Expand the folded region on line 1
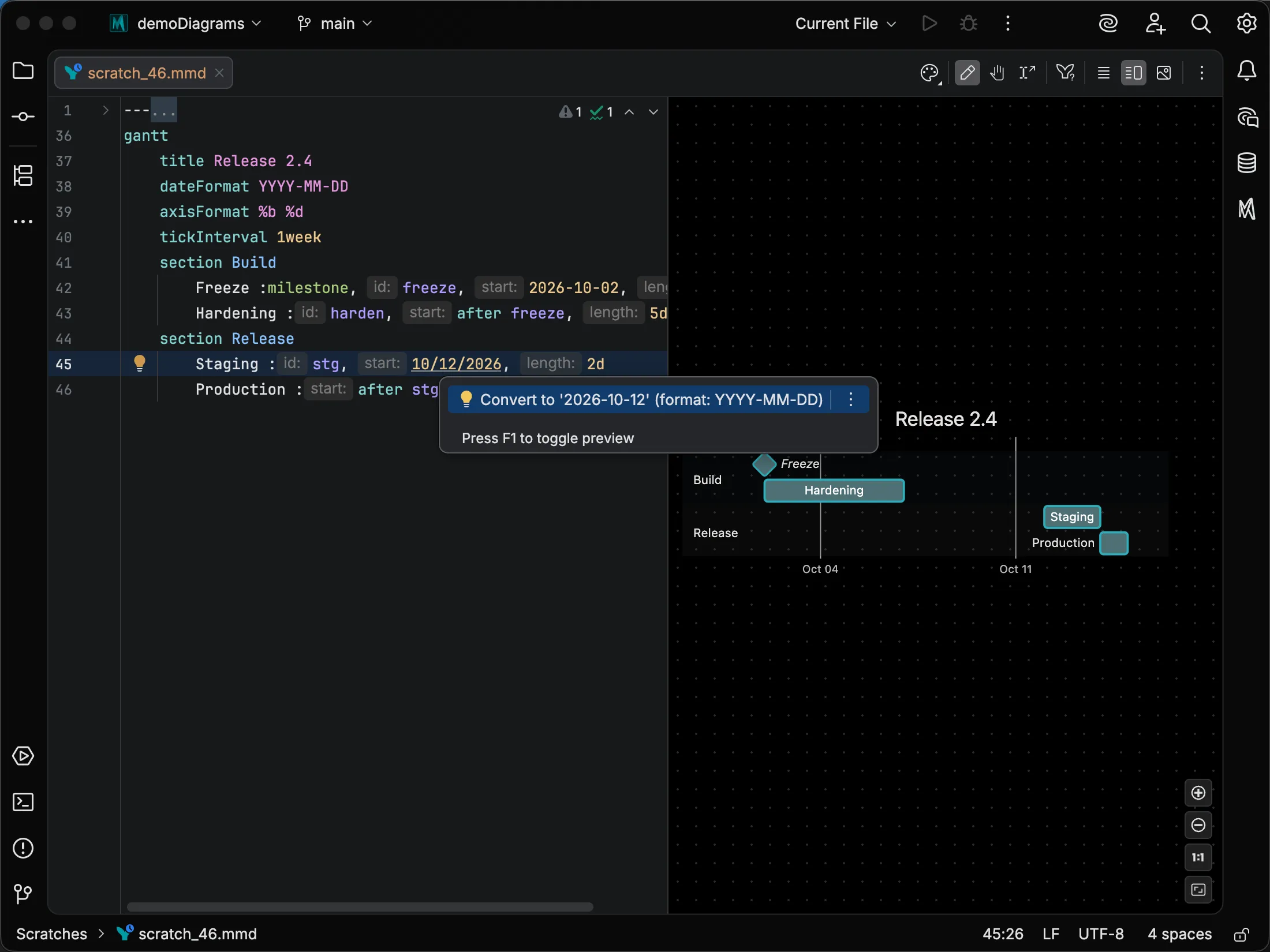The width and height of the screenshot is (1270, 952). click(x=105, y=110)
